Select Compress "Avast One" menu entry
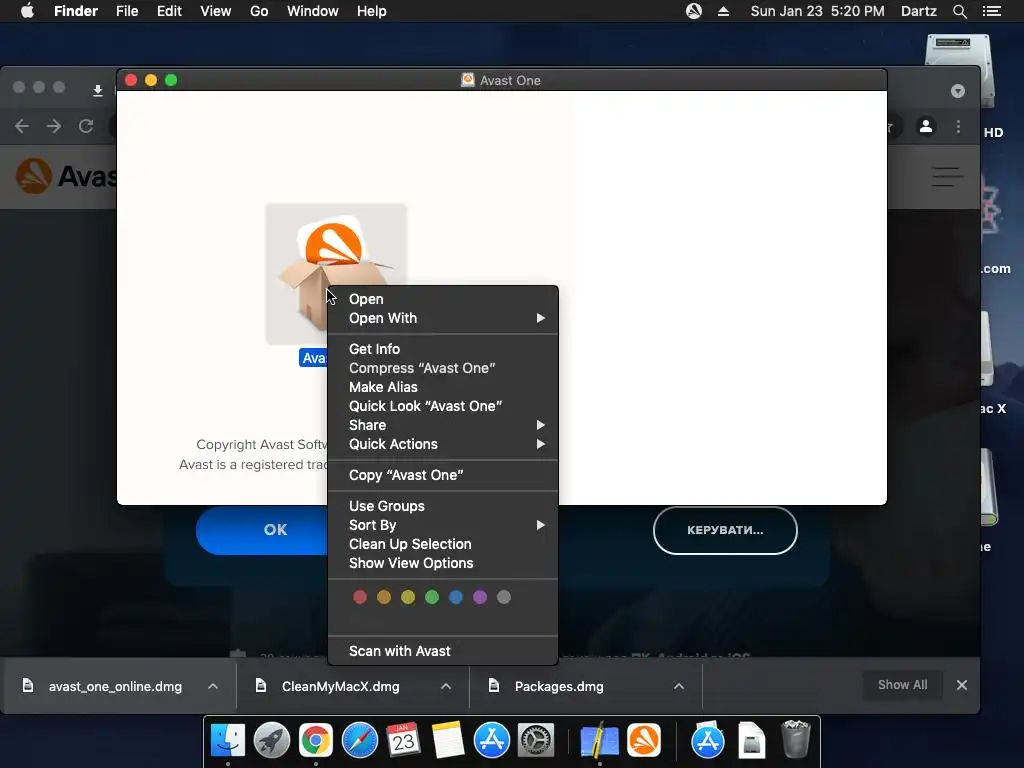Viewport: 1024px width, 768px height. (x=443, y=368)
